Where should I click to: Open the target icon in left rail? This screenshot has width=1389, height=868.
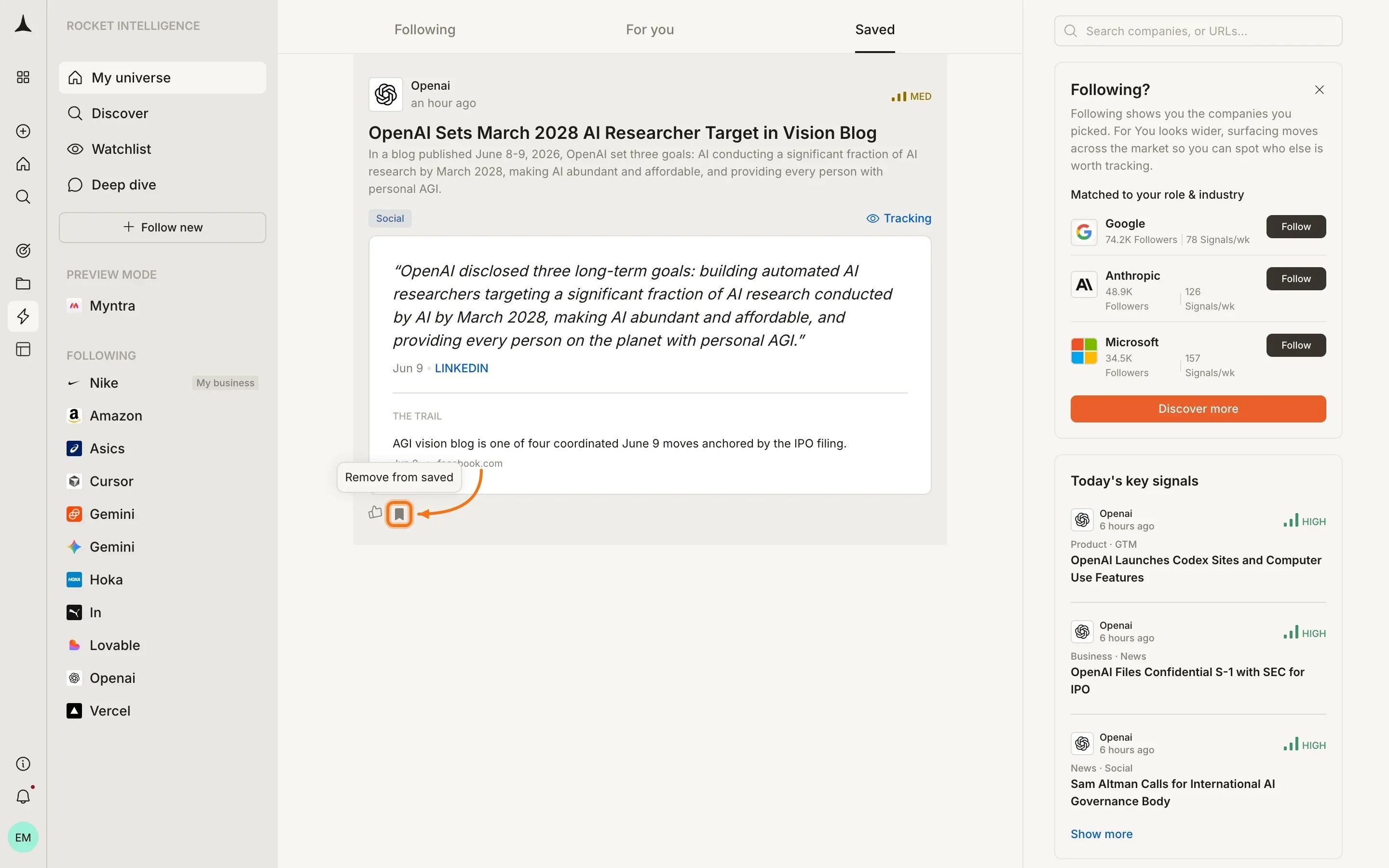tap(23, 251)
